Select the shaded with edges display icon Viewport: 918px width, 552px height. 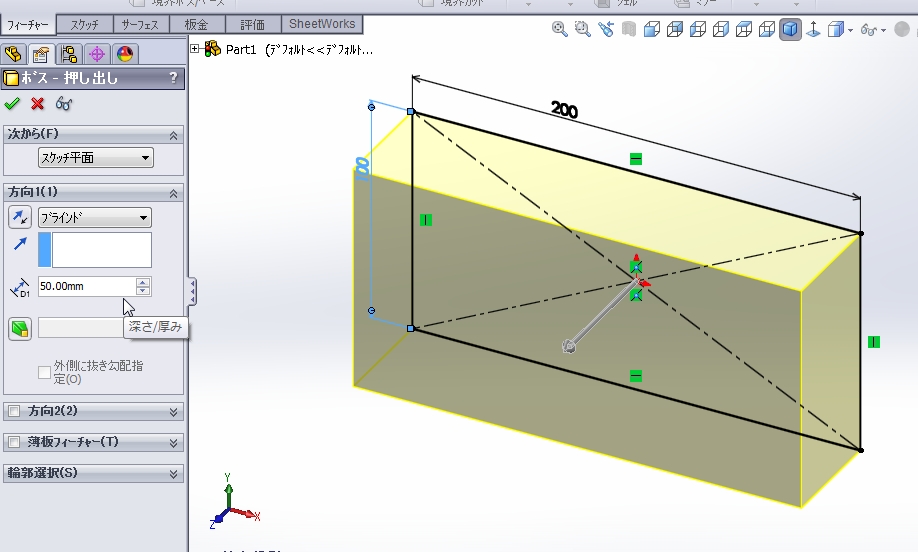[791, 31]
